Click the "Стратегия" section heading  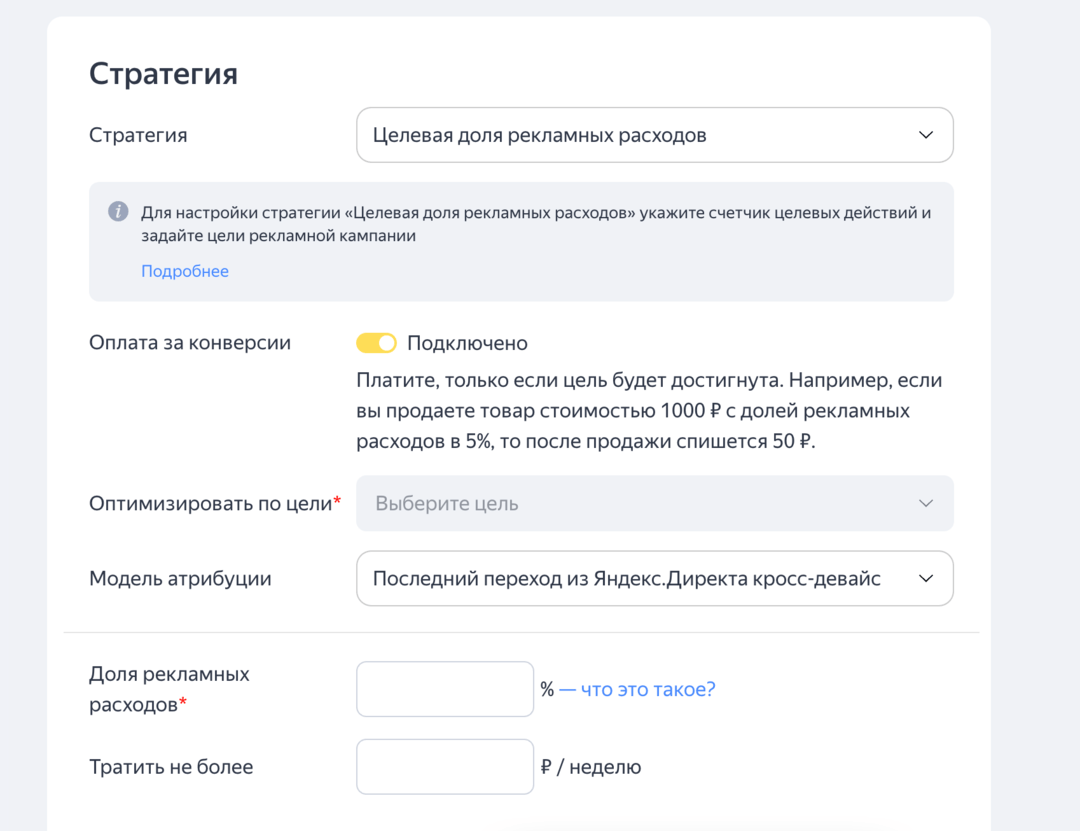[163, 72]
